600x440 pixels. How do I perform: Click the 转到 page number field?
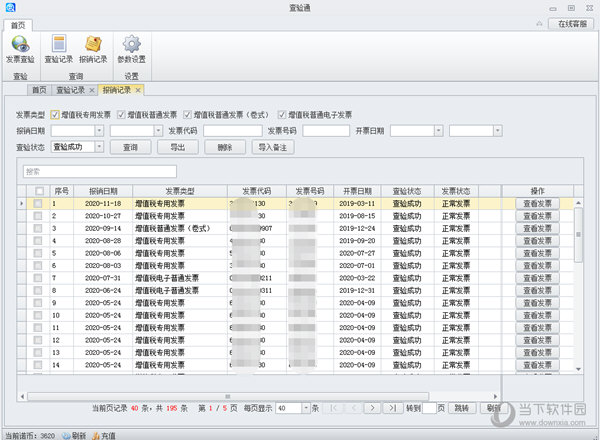429,408
